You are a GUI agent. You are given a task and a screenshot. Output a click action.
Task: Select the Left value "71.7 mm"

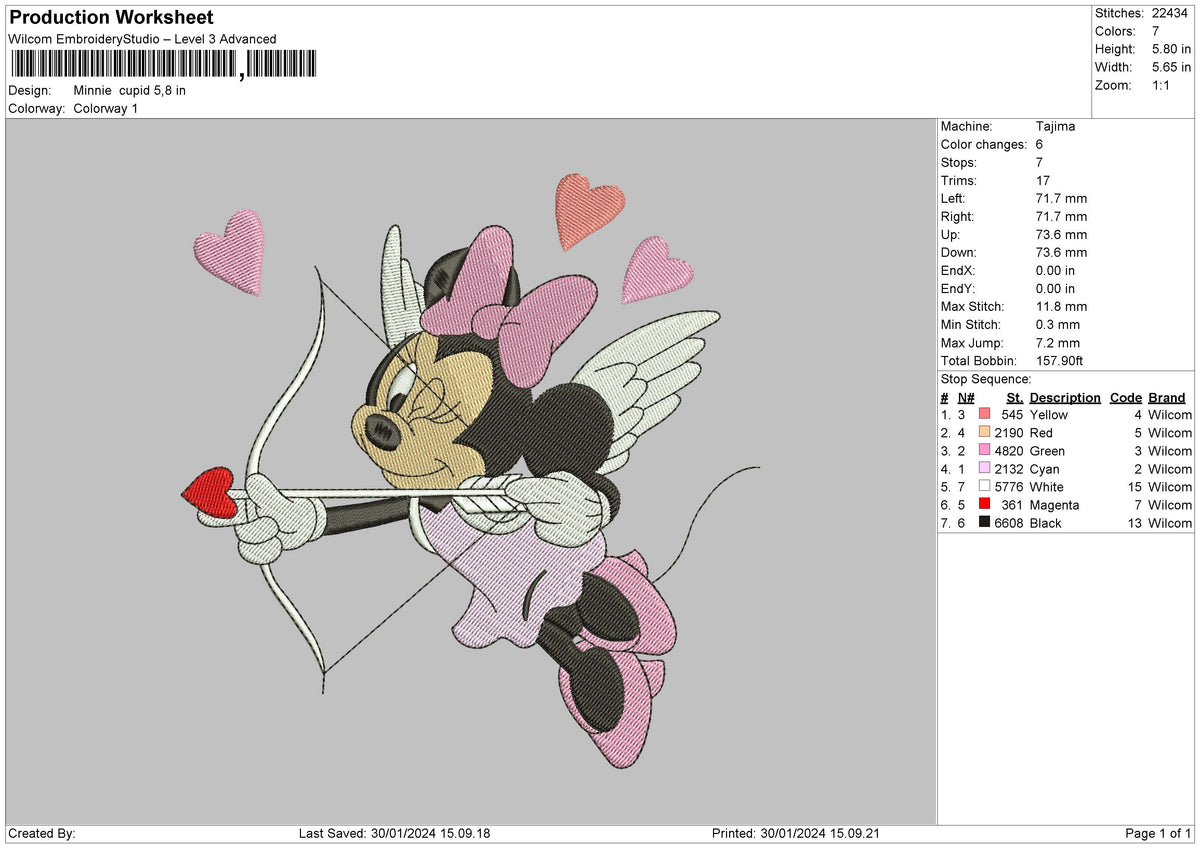1061,199
